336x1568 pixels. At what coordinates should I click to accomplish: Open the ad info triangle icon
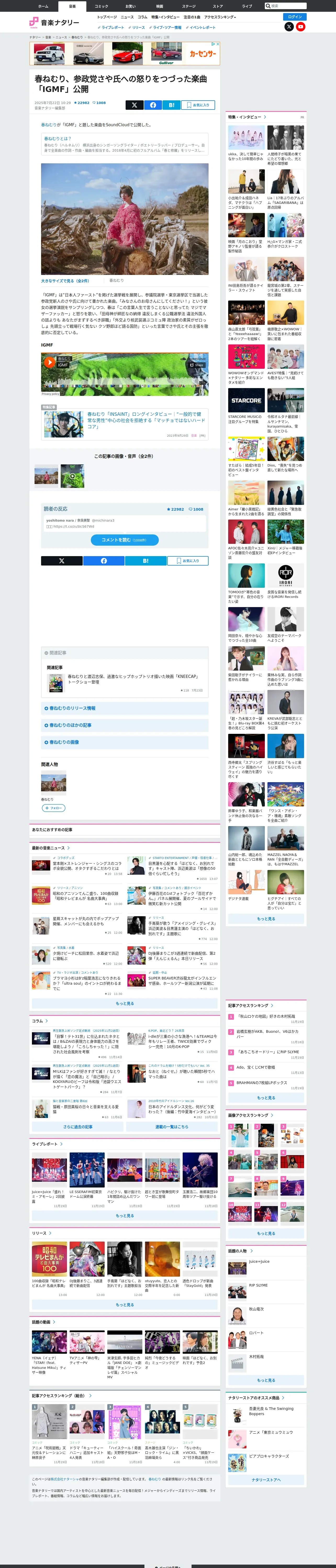click(x=214, y=44)
